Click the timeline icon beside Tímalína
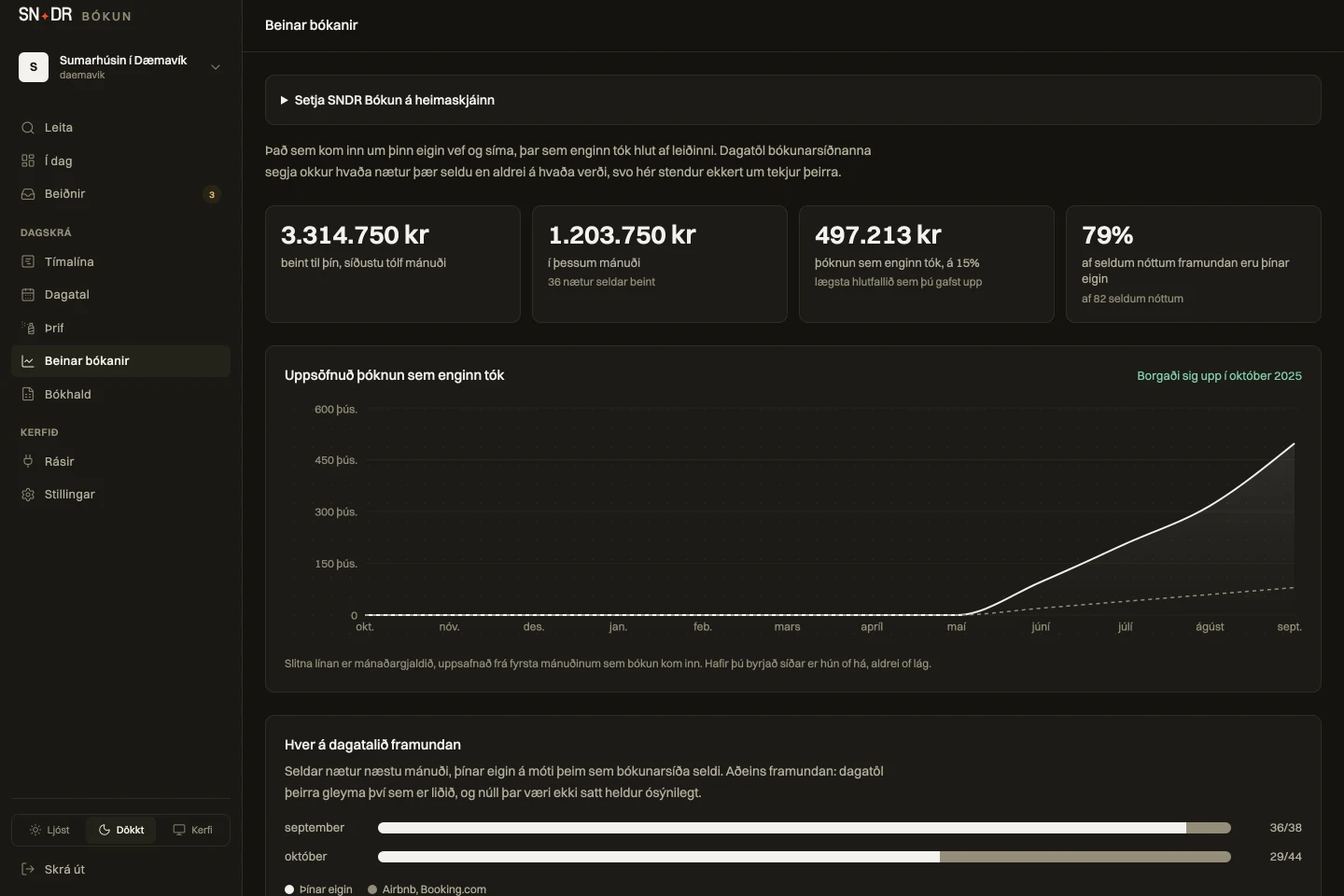Viewport: 1344px width, 896px height. (28, 261)
